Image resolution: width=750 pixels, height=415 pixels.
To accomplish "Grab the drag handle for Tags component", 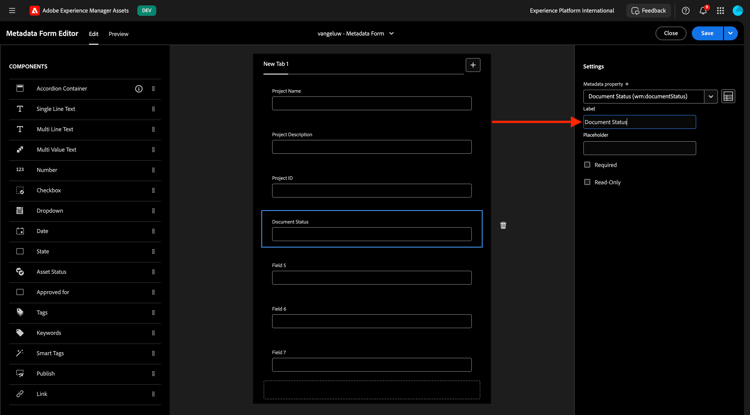I will pos(154,312).
